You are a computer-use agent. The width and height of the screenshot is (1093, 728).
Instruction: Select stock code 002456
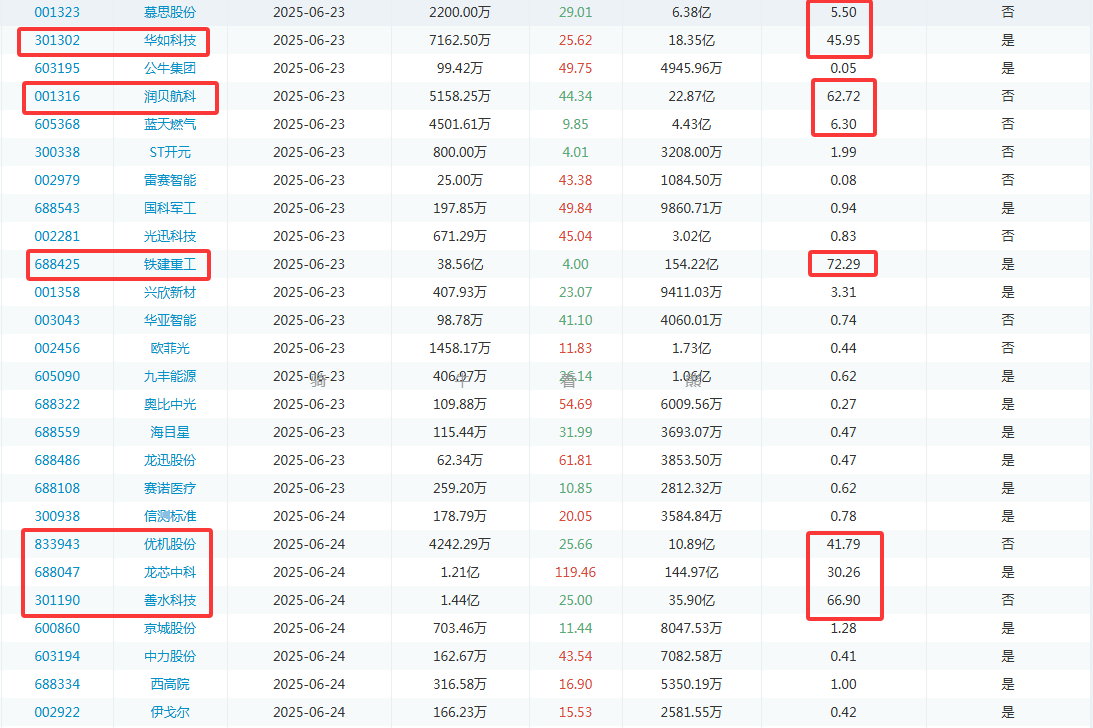point(57,348)
